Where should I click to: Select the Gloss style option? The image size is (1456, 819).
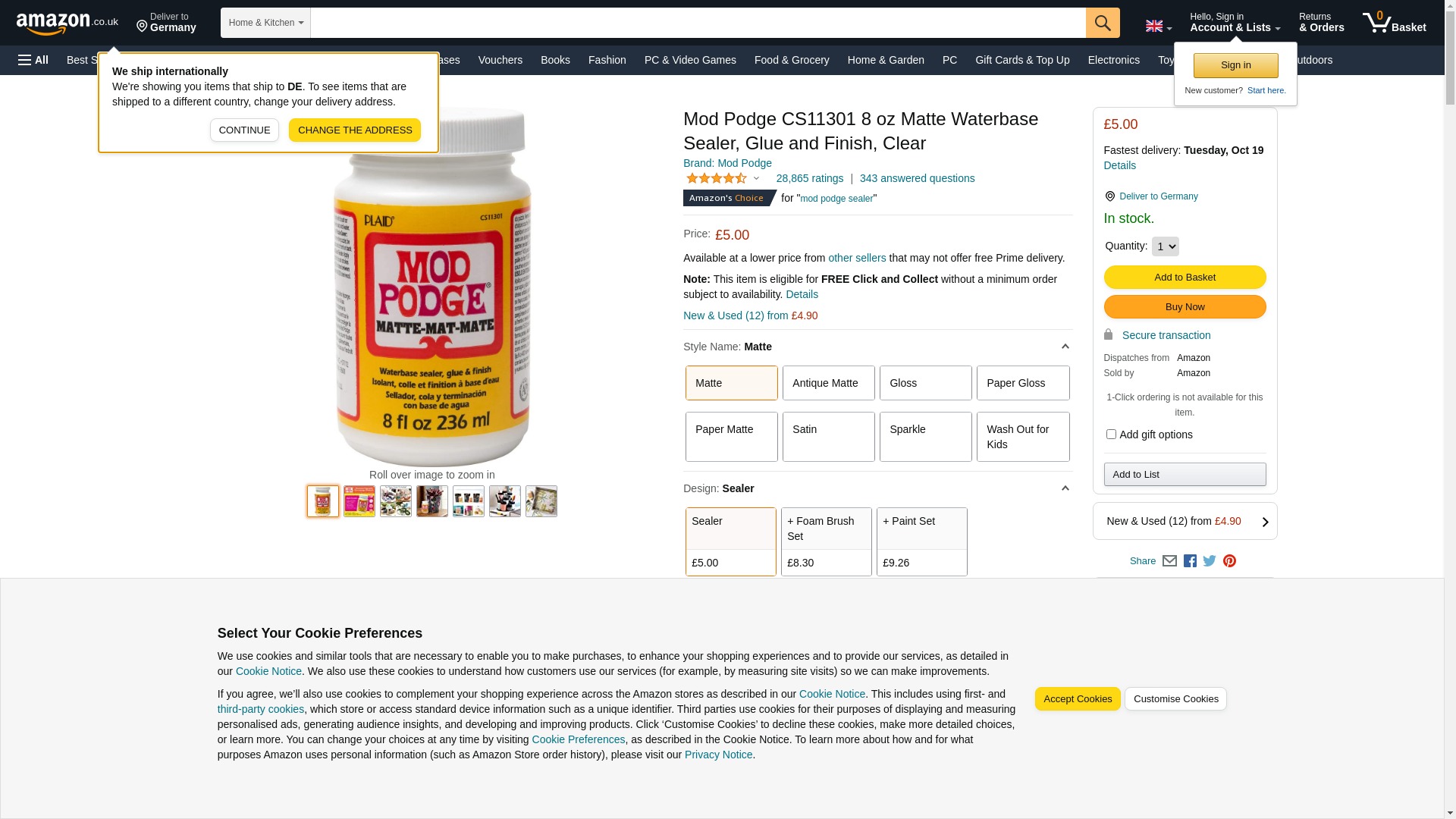(x=925, y=383)
